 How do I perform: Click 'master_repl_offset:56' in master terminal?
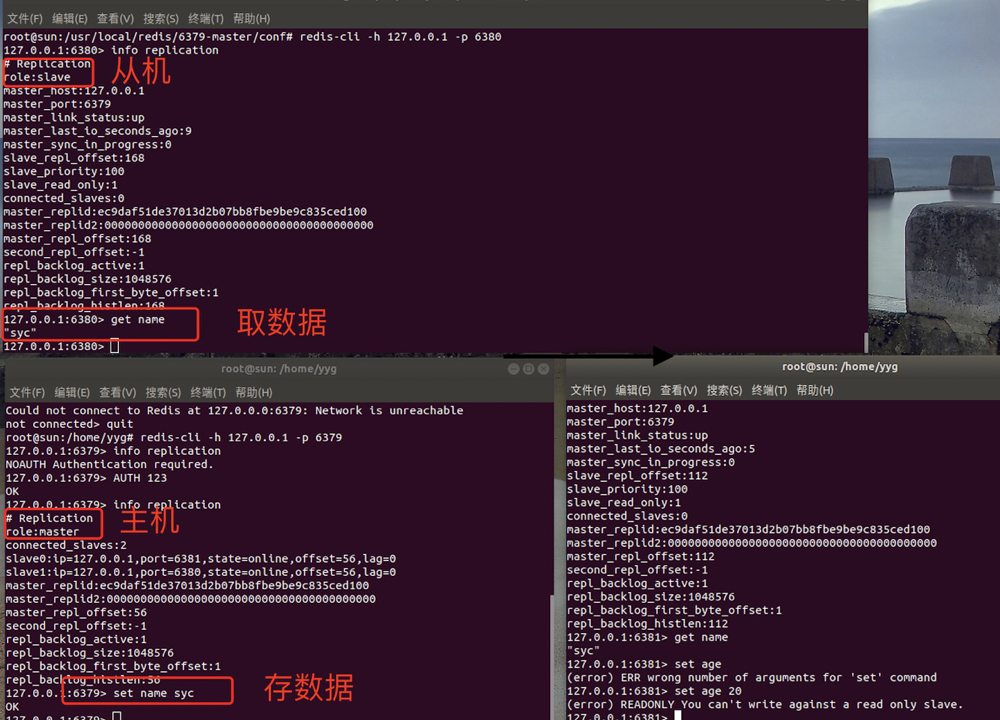(76, 612)
